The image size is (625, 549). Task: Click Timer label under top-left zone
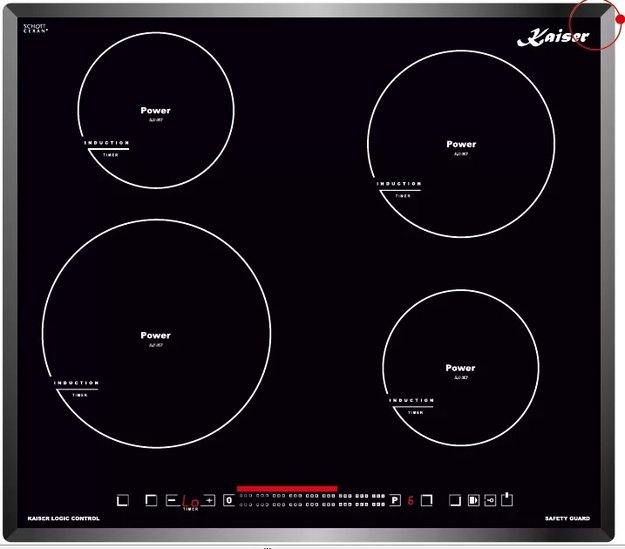pyautogui.click(x=110, y=154)
